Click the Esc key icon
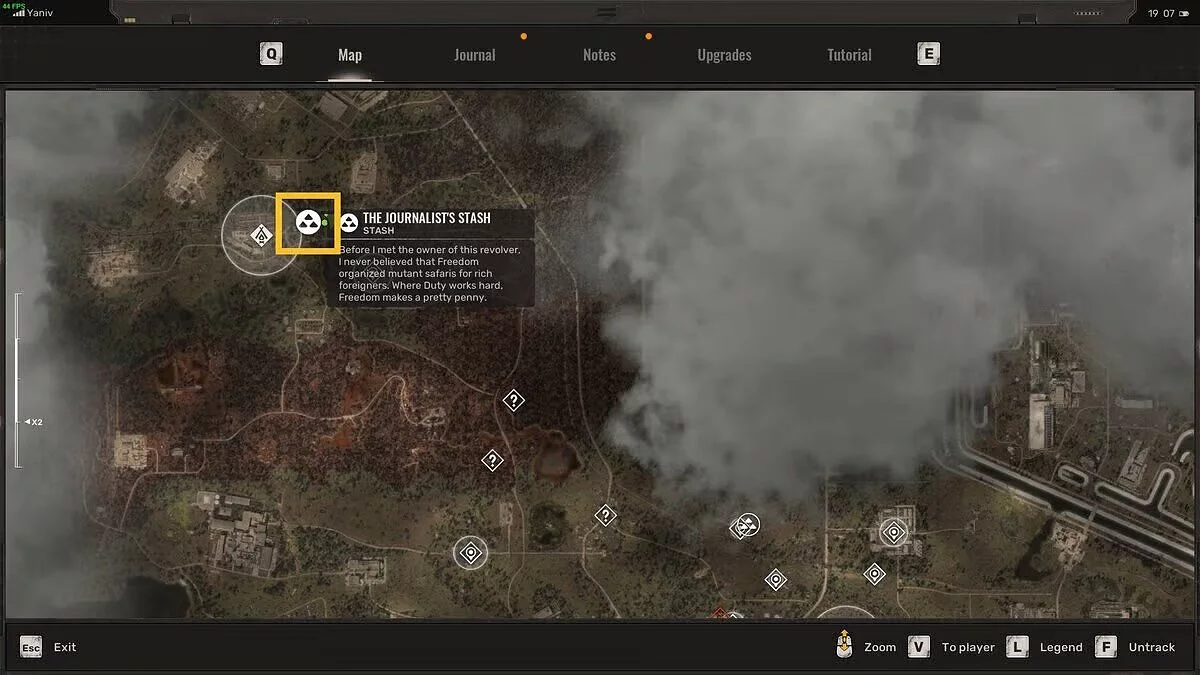1200x675 pixels. (x=31, y=647)
